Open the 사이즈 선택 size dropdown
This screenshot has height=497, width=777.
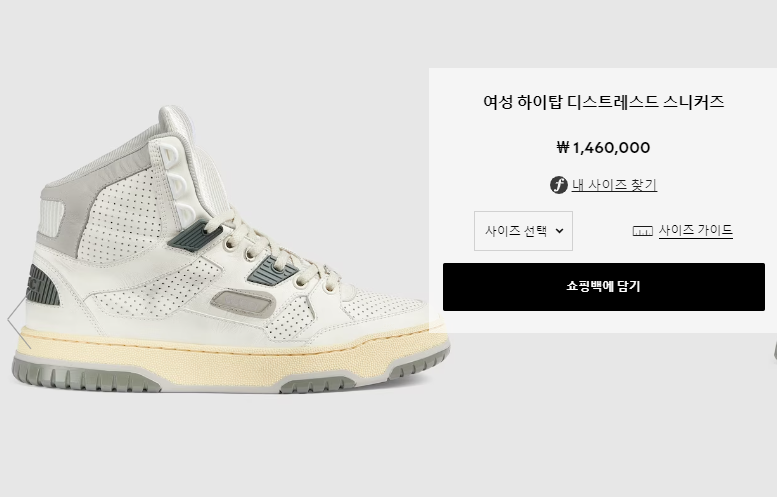click(523, 231)
